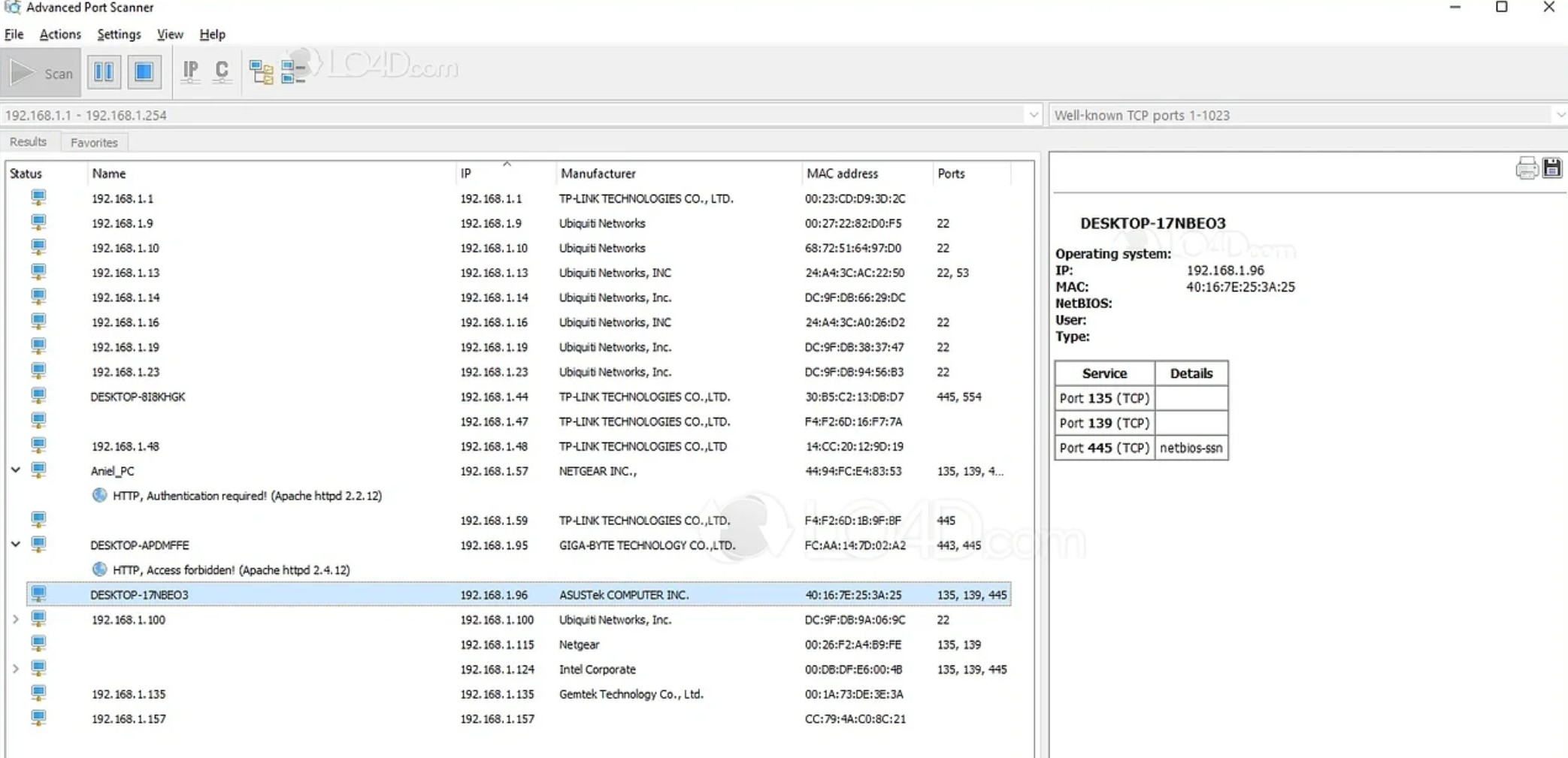Select the HTTP Authentication required entry
This screenshot has height=758, width=1568.
pyautogui.click(x=247, y=496)
